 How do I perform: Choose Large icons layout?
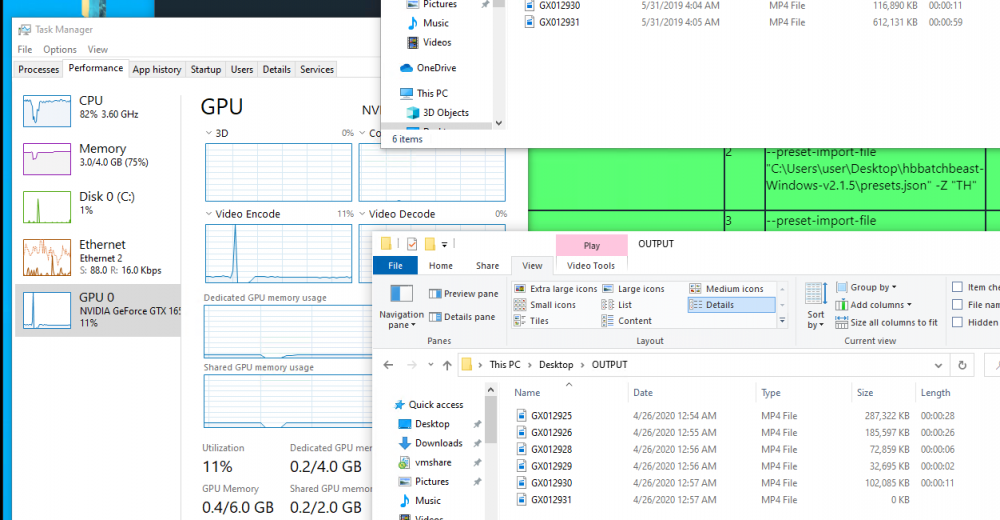(x=633, y=288)
